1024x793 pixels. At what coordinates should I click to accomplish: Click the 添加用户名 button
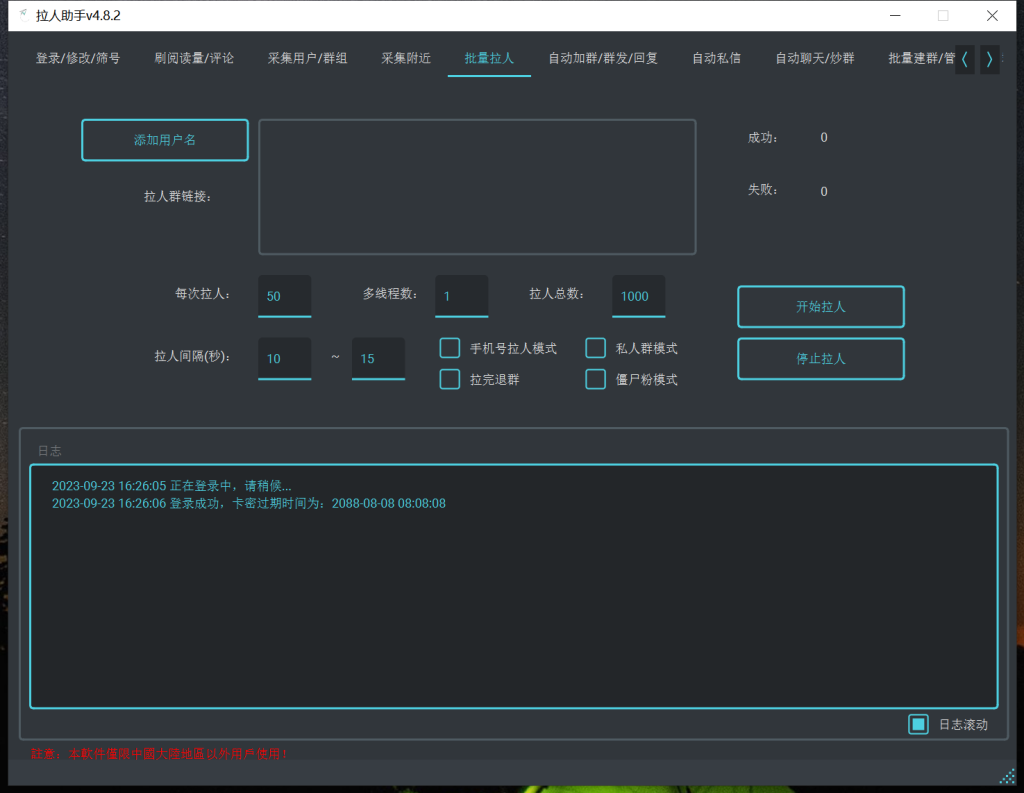tap(164, 140)
